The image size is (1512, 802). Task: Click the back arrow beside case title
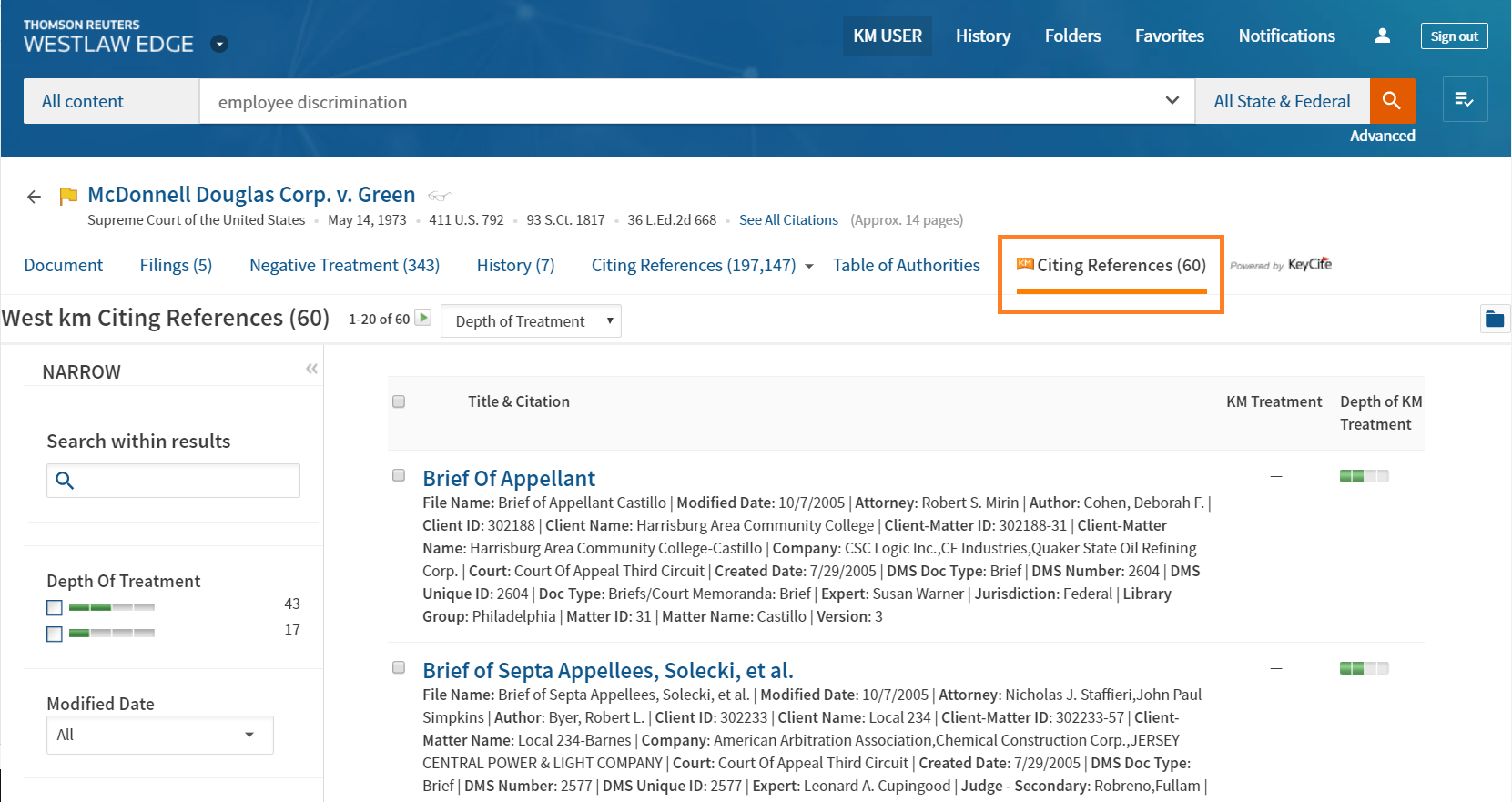point(35,197)
